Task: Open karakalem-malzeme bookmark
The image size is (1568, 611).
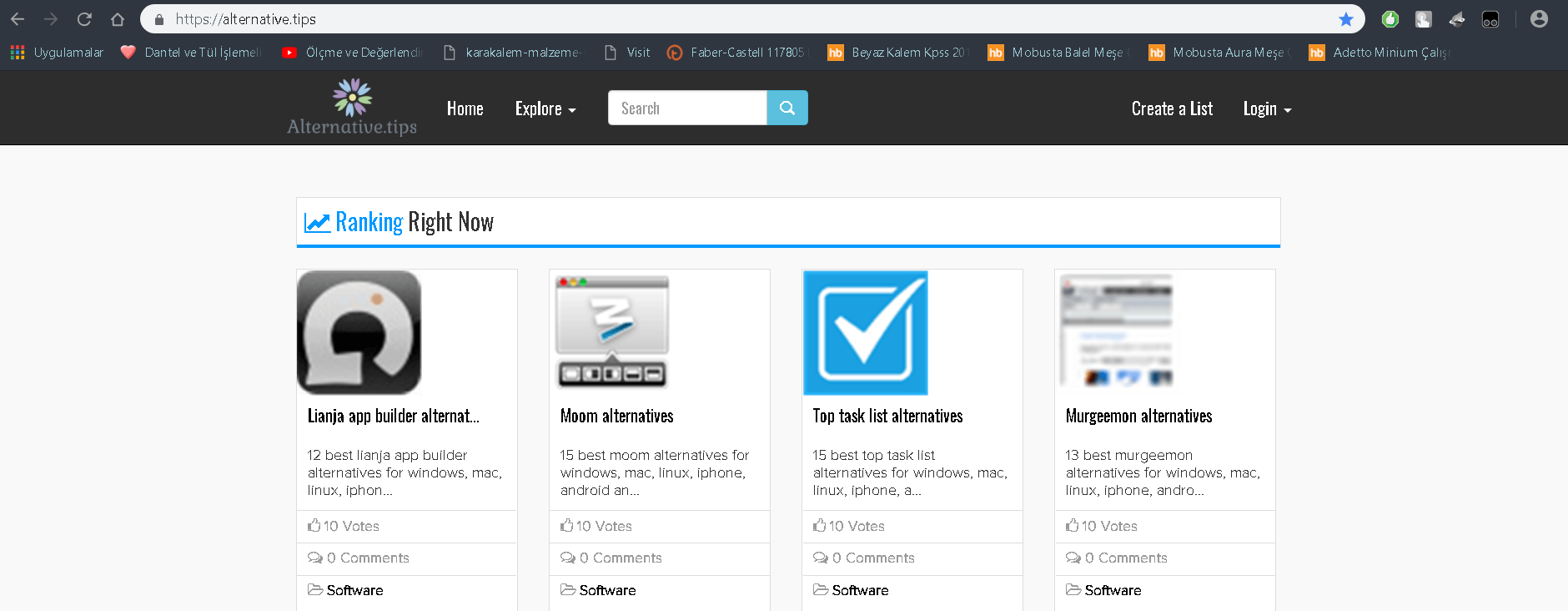Action: coord(512,53)
